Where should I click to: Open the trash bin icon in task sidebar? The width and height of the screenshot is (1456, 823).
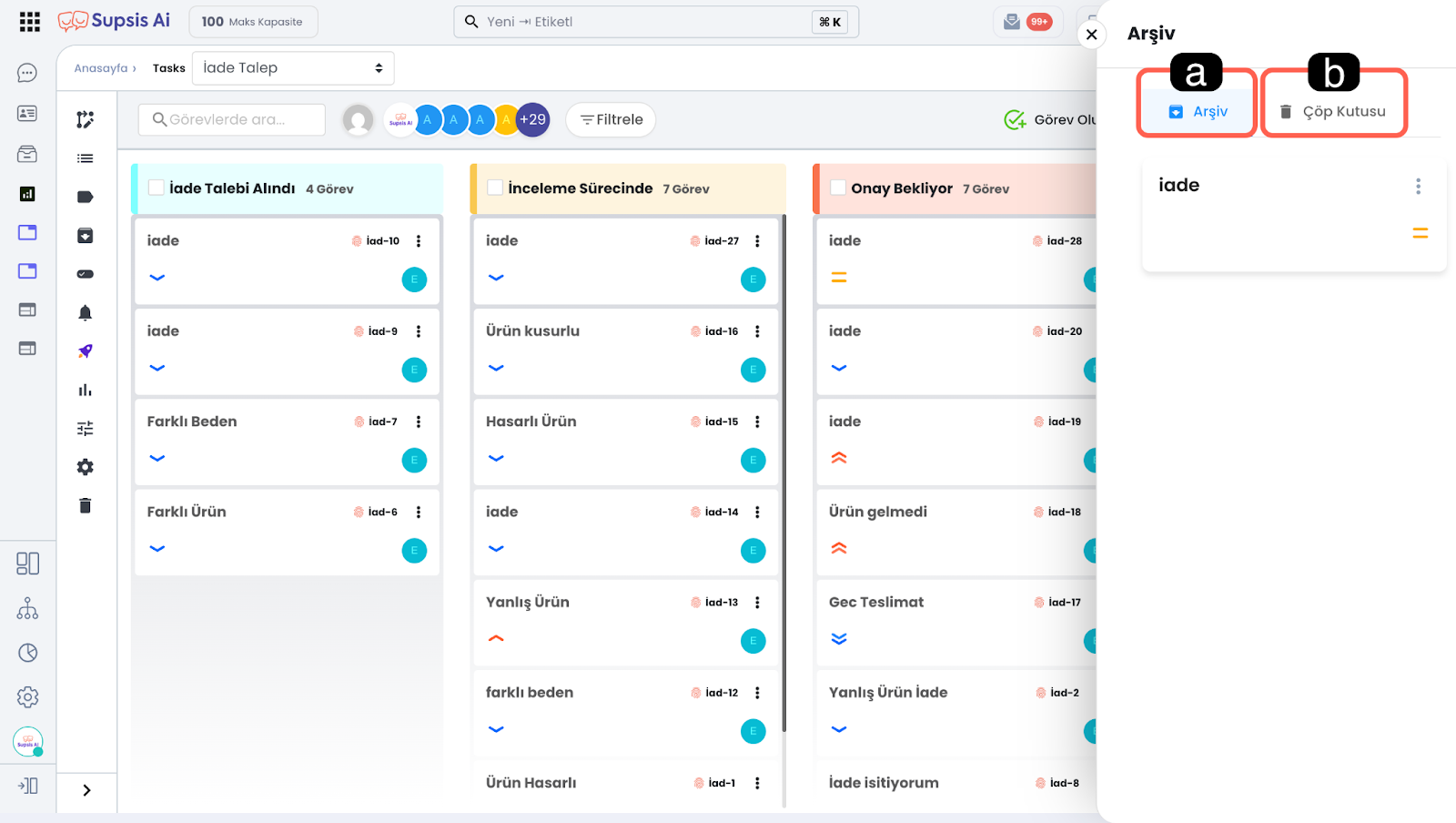(85, 506)
